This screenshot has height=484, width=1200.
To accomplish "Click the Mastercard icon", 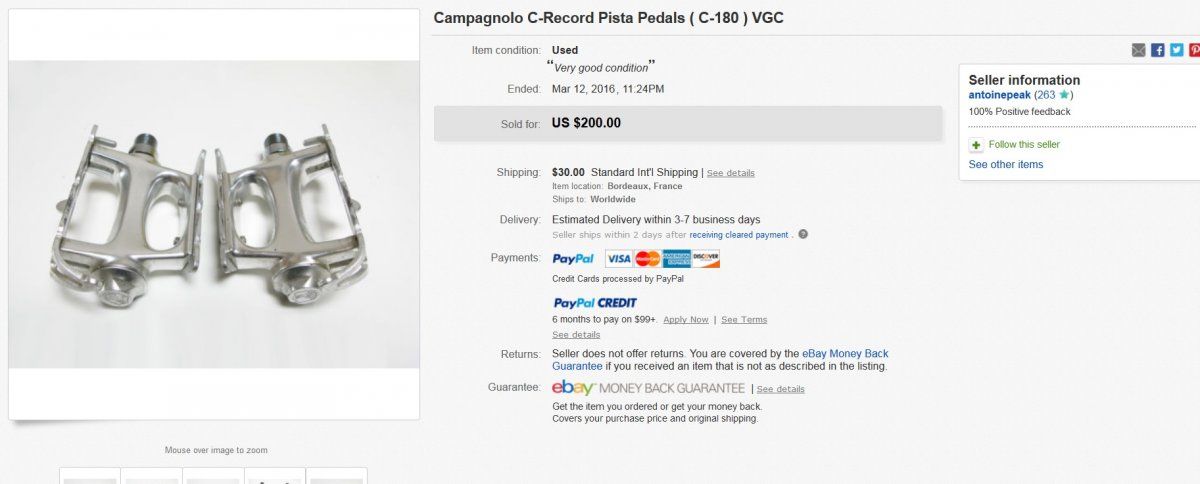I will pos(647,259).
